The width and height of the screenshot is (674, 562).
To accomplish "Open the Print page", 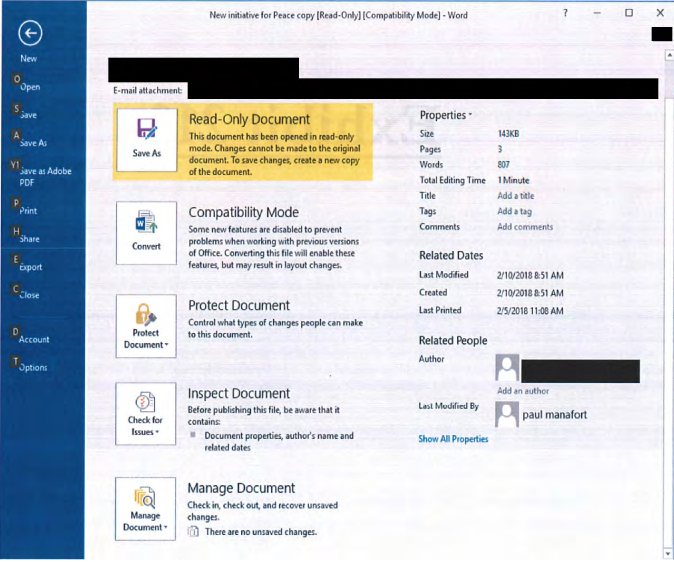I will (28, 211).
